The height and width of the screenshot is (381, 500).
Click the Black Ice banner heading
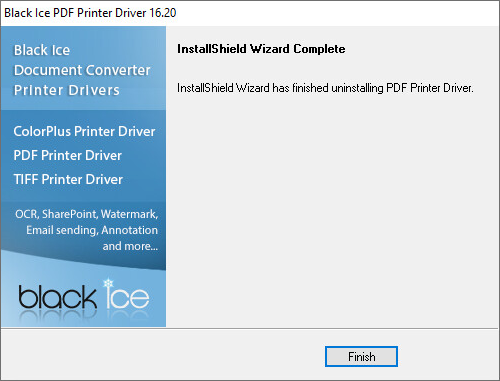[x=42, y=50]
